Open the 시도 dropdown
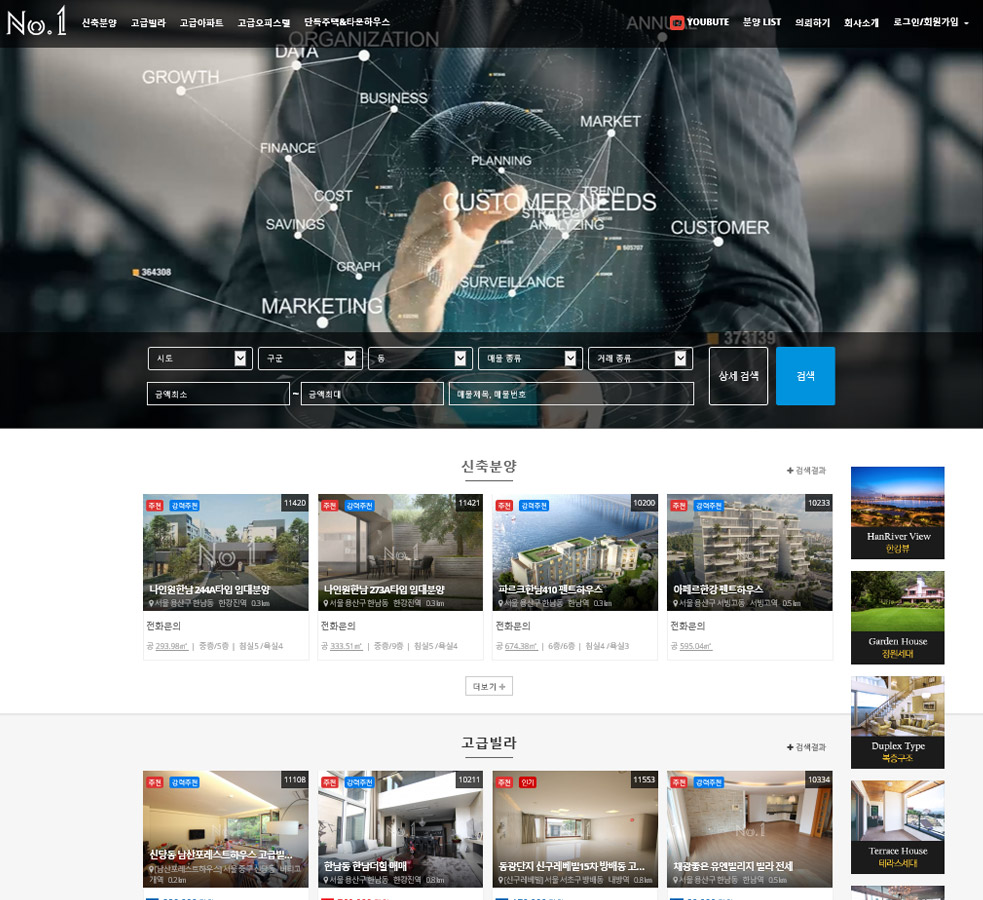This screenshot has width=983, height=900. click(200, 358)
